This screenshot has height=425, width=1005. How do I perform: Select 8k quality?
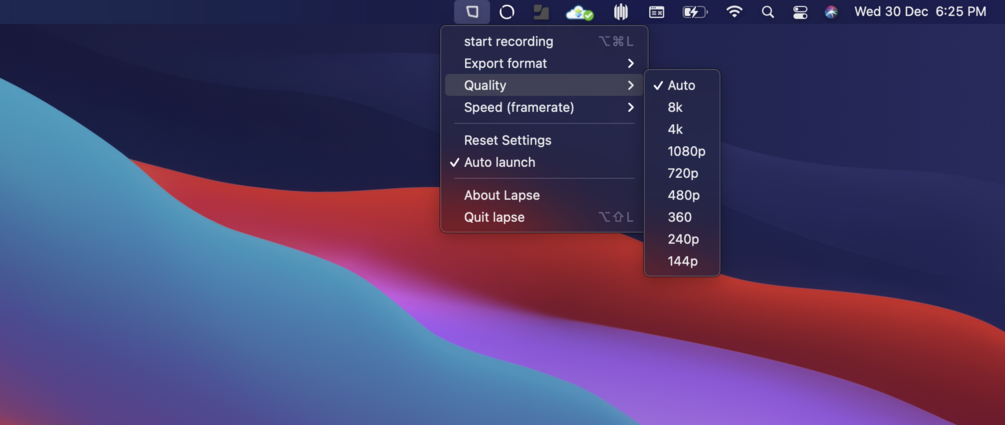coord(682,107)
